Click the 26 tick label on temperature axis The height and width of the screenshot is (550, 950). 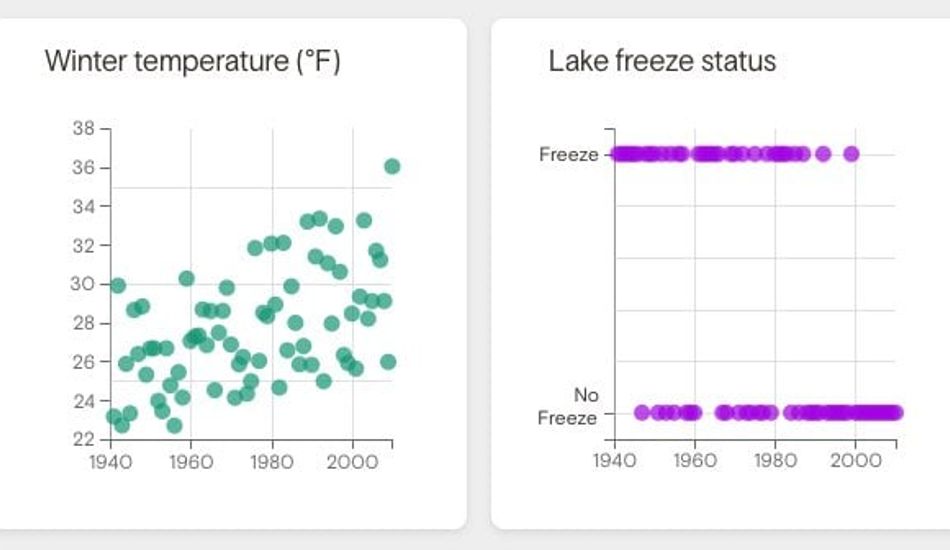tap(83, 362)
